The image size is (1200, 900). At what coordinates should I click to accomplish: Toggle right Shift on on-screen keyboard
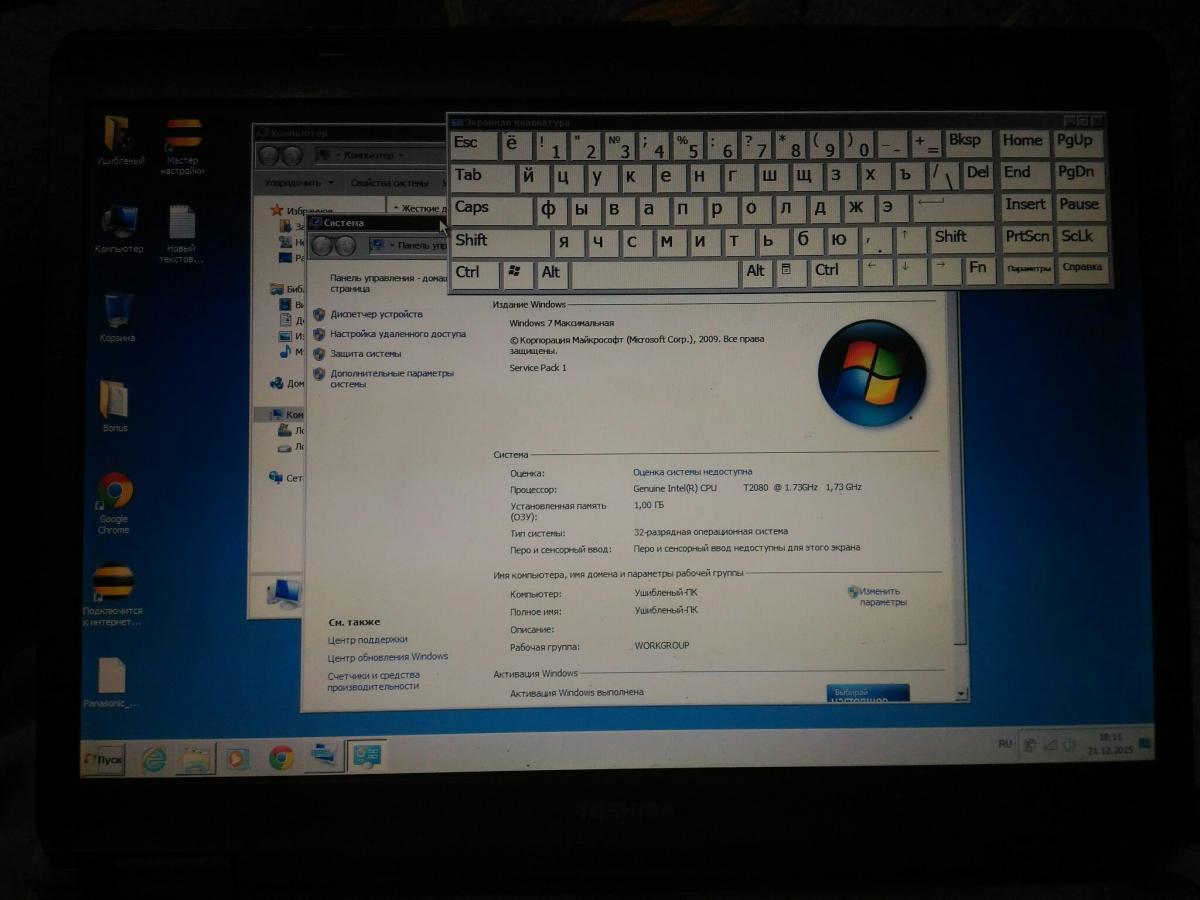(962, 240)
